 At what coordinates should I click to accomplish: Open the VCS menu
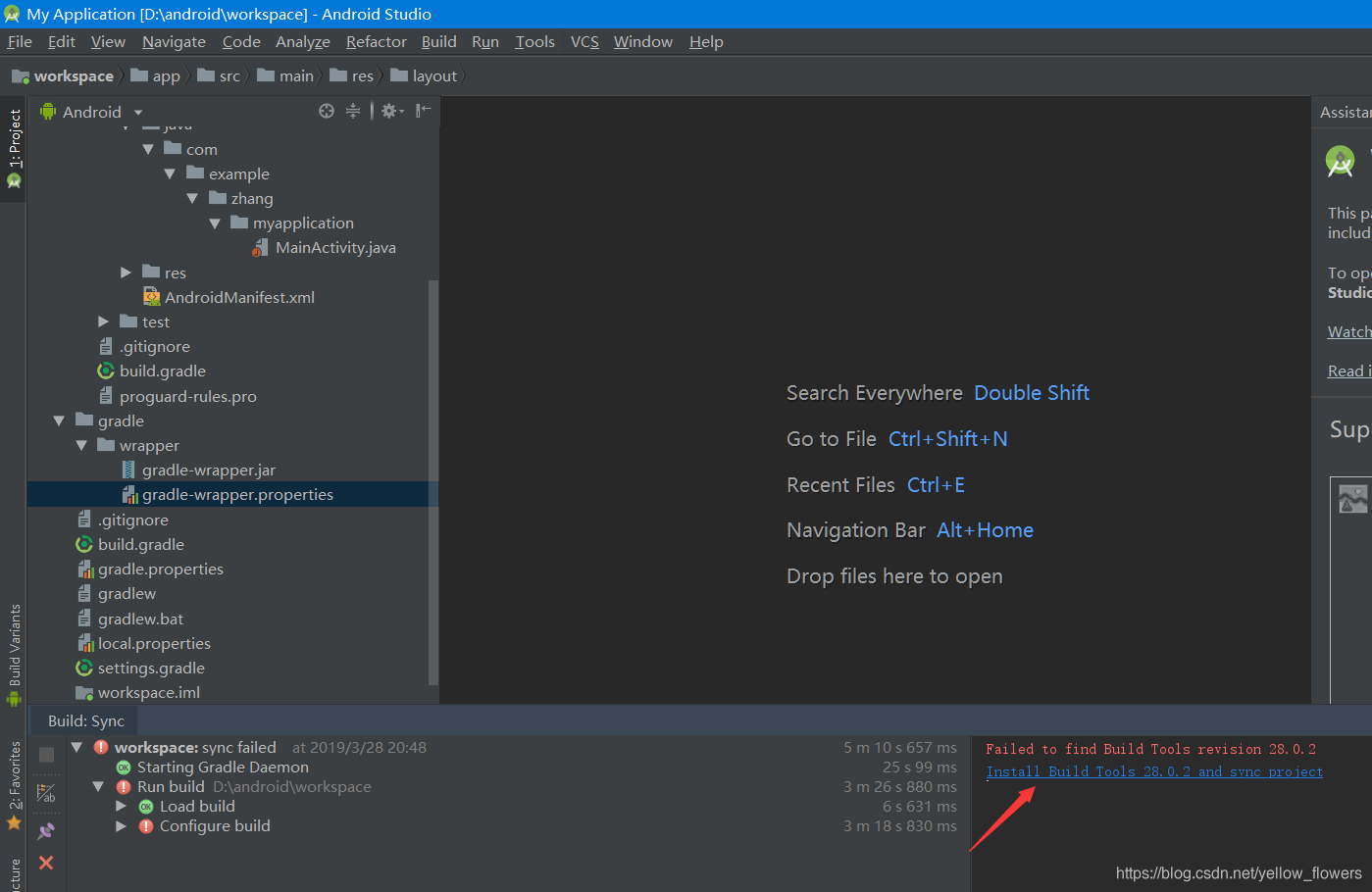coord(584,41)
